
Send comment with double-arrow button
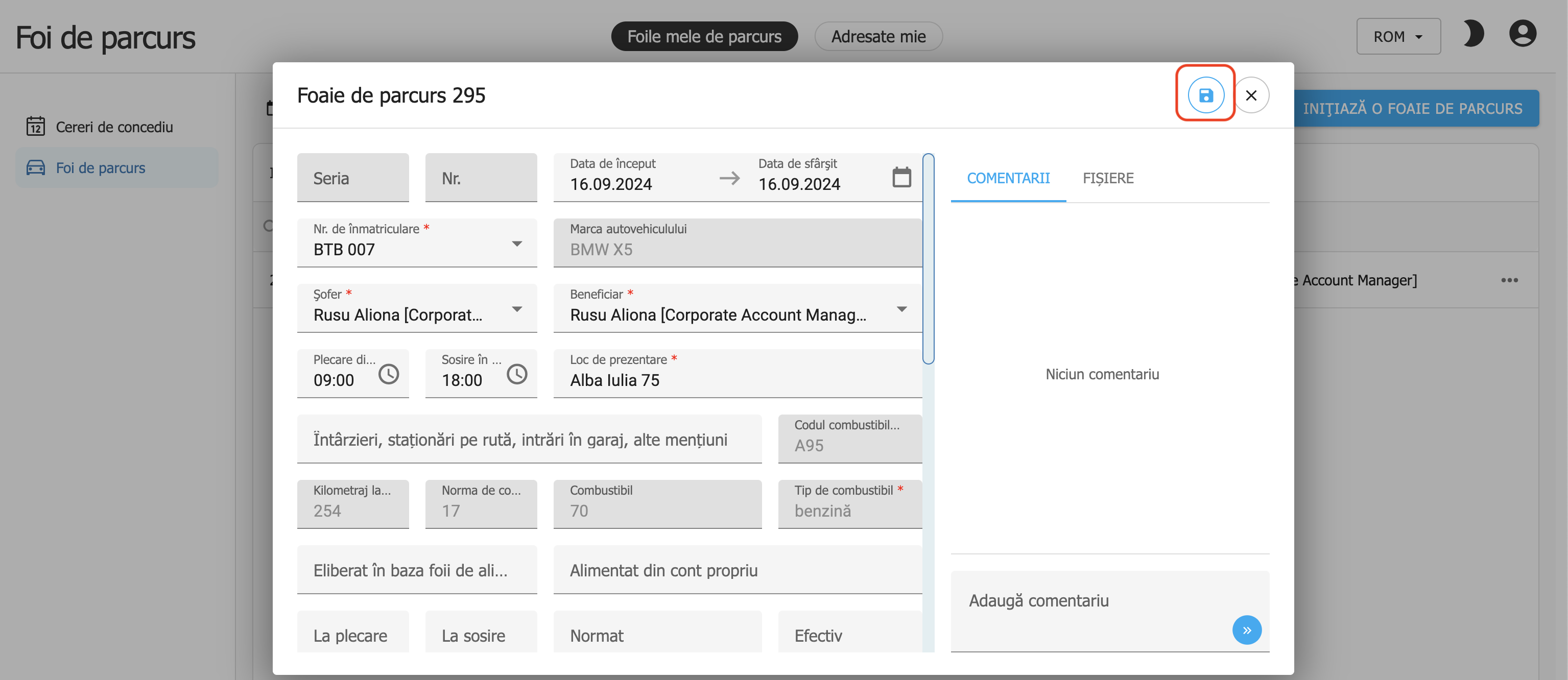(x=1246, y=630)
